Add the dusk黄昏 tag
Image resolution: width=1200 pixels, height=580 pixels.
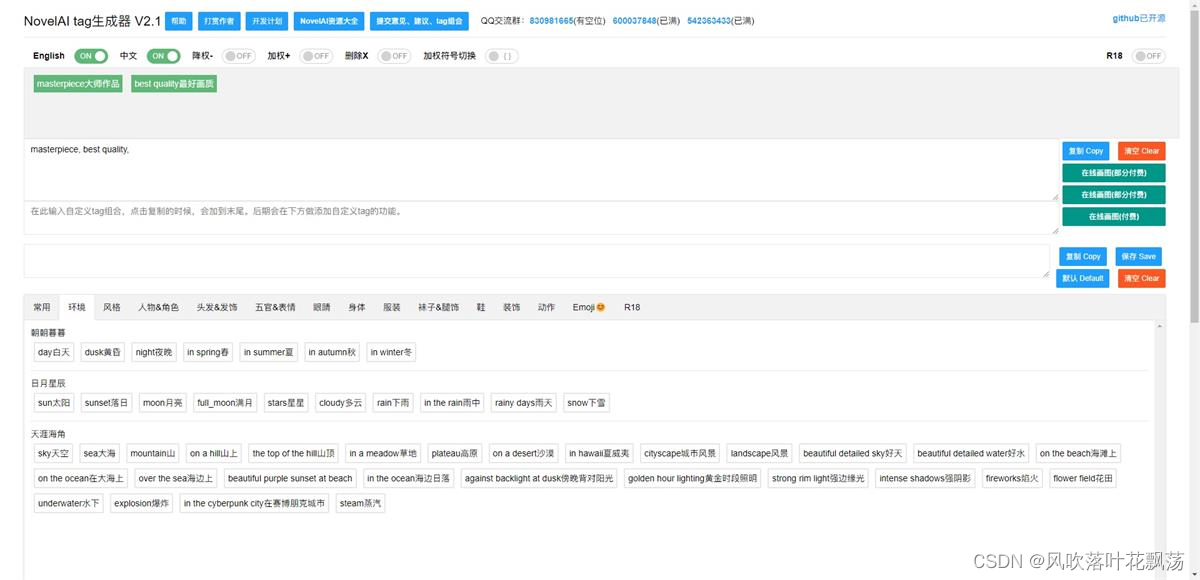pos(103,352)
